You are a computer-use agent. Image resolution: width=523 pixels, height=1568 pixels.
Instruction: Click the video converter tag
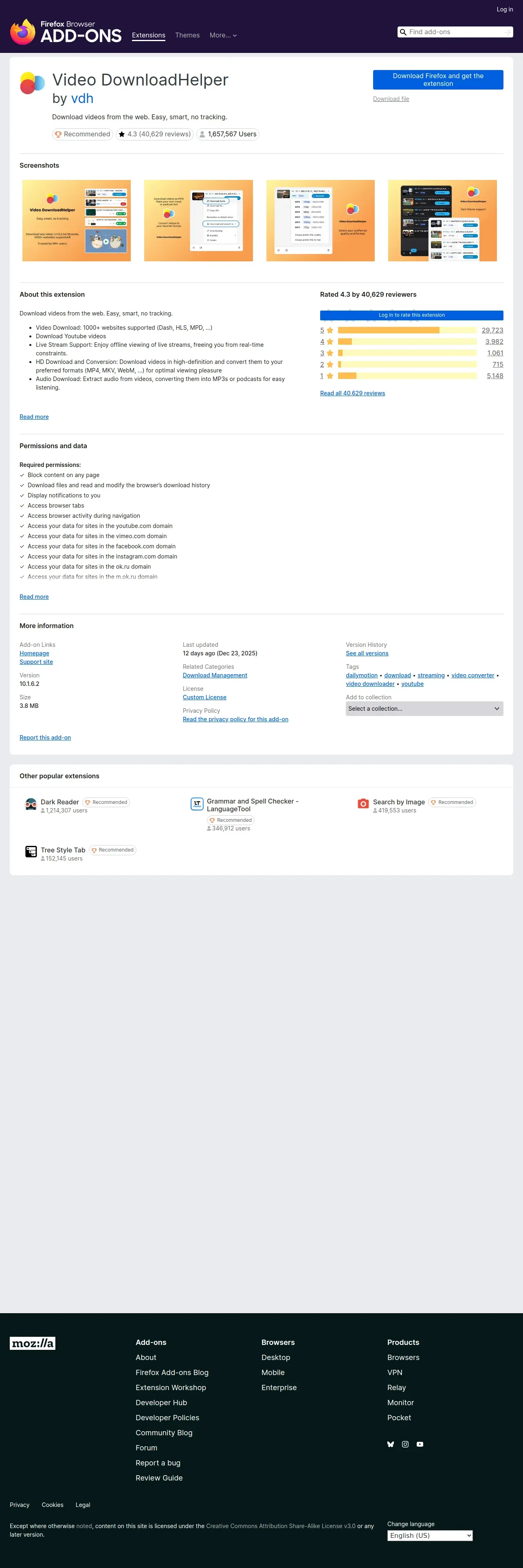472,676
